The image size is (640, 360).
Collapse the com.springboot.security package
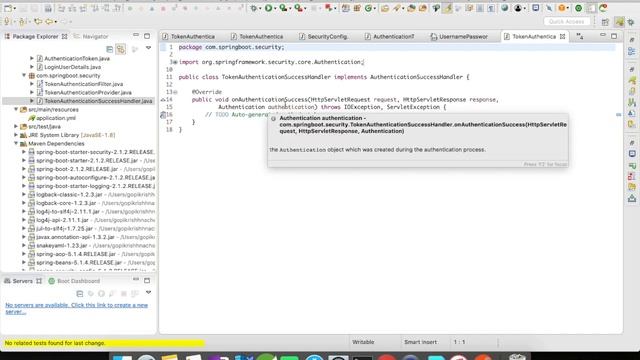24,76
